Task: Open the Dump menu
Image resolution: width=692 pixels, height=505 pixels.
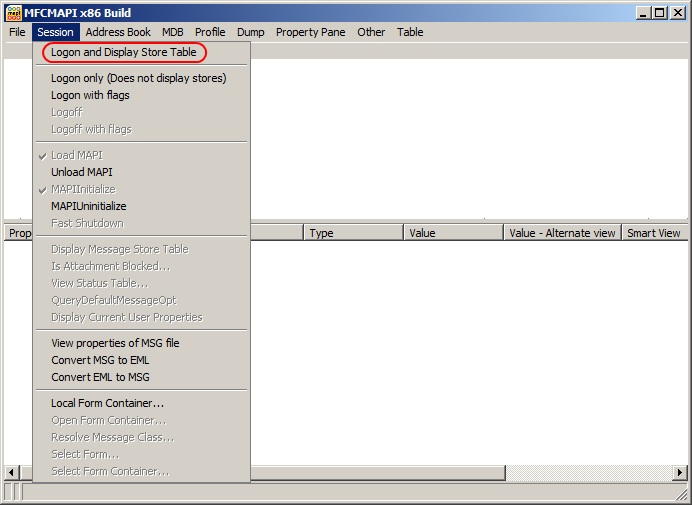Action: point(250,32)
